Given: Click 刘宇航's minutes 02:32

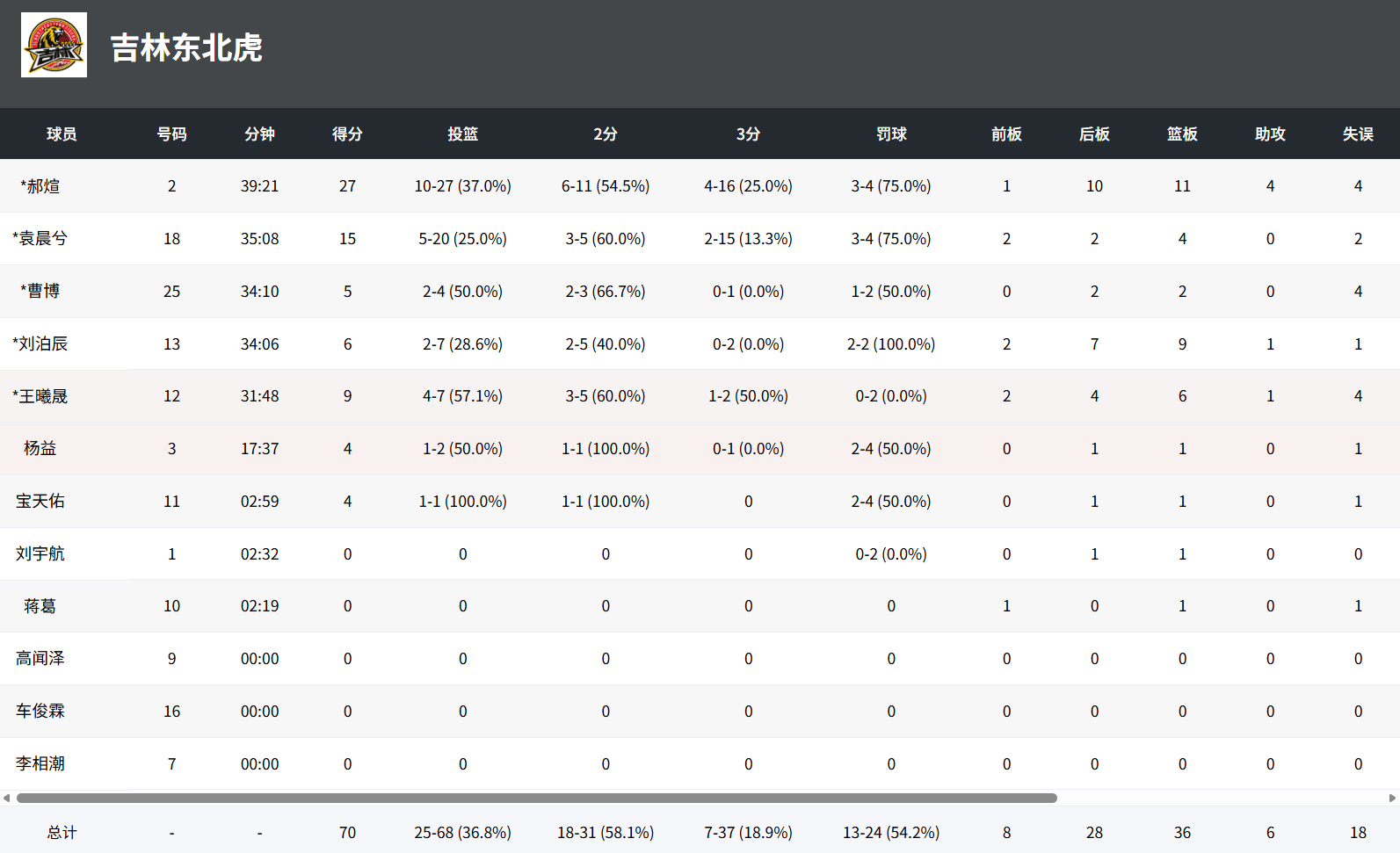Looking at the screenshot, I should [259, 554].
